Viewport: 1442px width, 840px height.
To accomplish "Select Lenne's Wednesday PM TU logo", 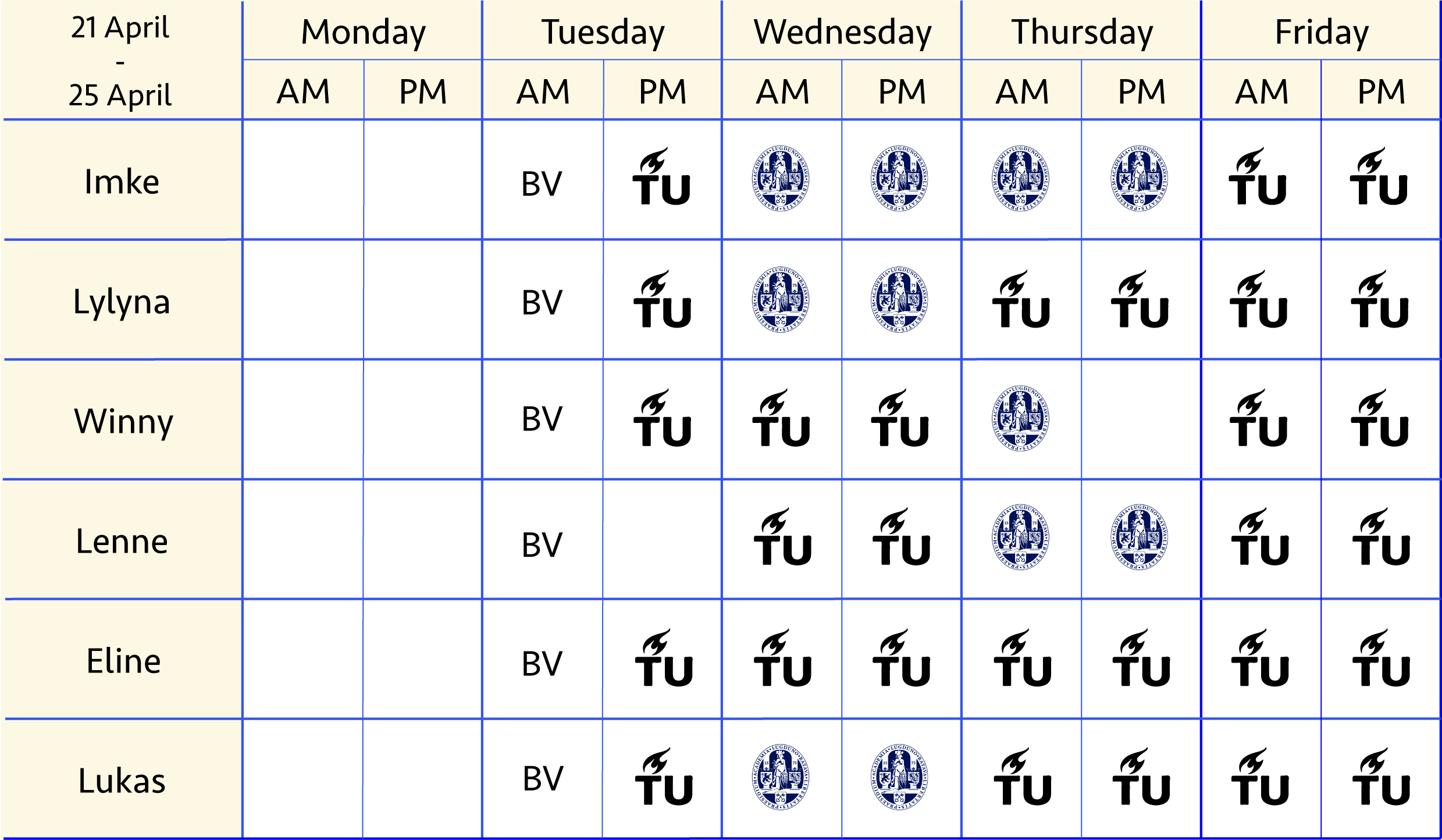I will tap(902, 537).
